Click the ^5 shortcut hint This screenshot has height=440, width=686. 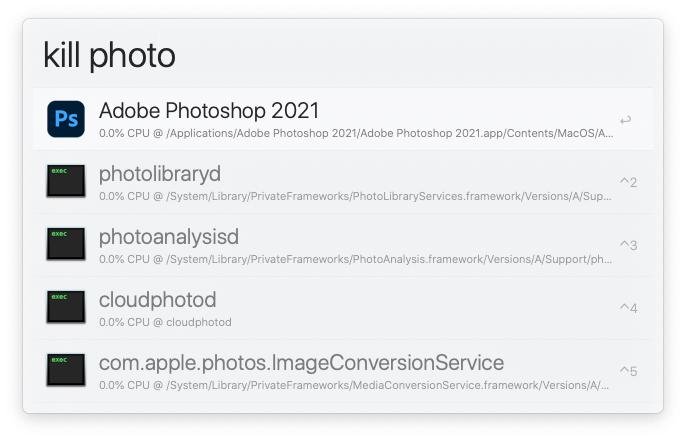coord(628,371)
